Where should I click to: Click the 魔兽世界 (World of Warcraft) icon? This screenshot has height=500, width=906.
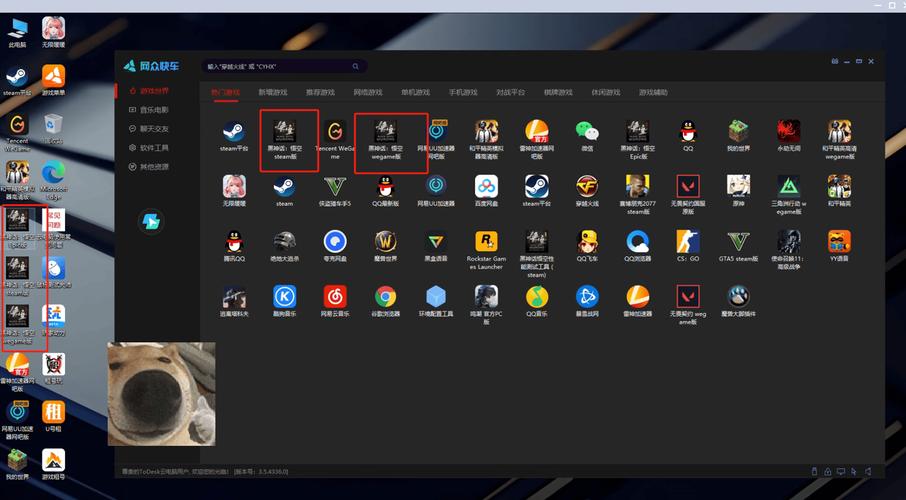pos(385,241)
